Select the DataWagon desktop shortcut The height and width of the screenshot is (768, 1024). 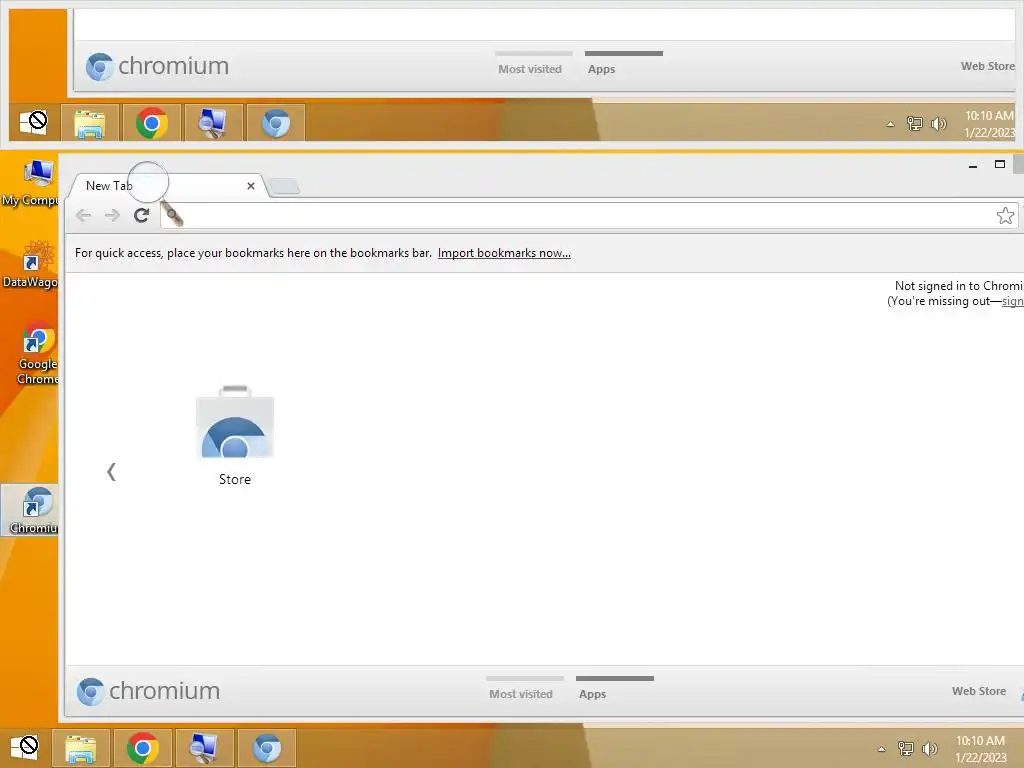click(29, 264)
